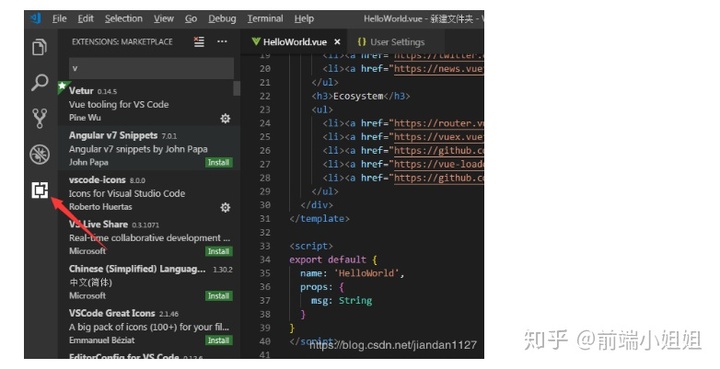Open vscode-icons extension gear settings

pos(225,207)
